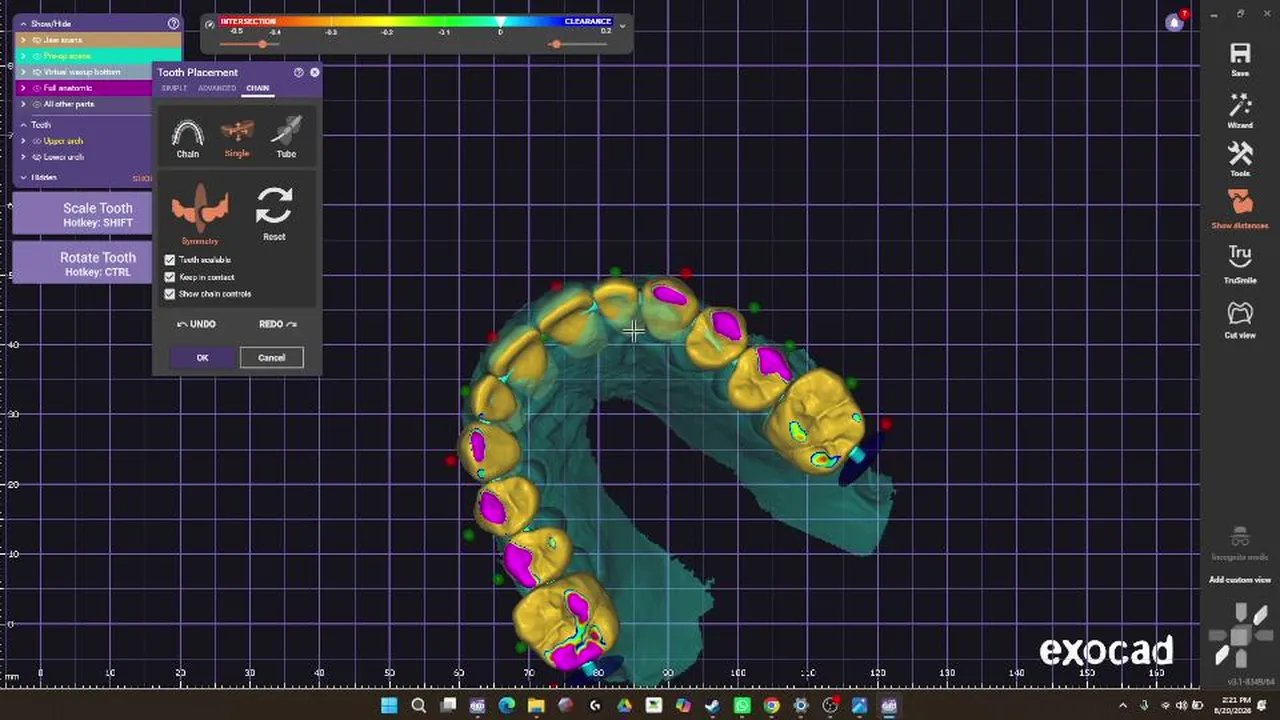Open help for Tooth Placement dialog

coord(298,72)
